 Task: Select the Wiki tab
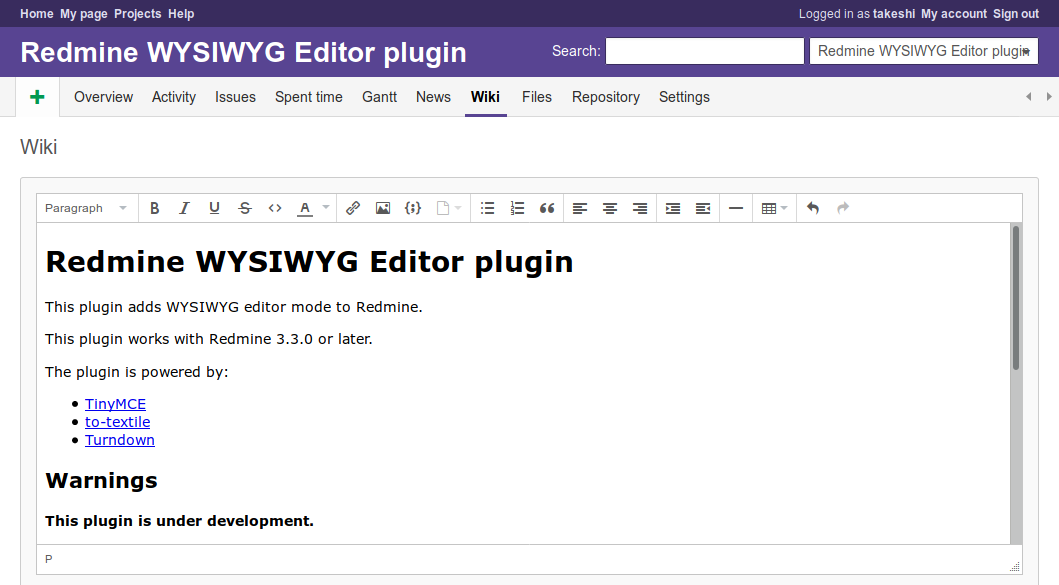point(486,97)
